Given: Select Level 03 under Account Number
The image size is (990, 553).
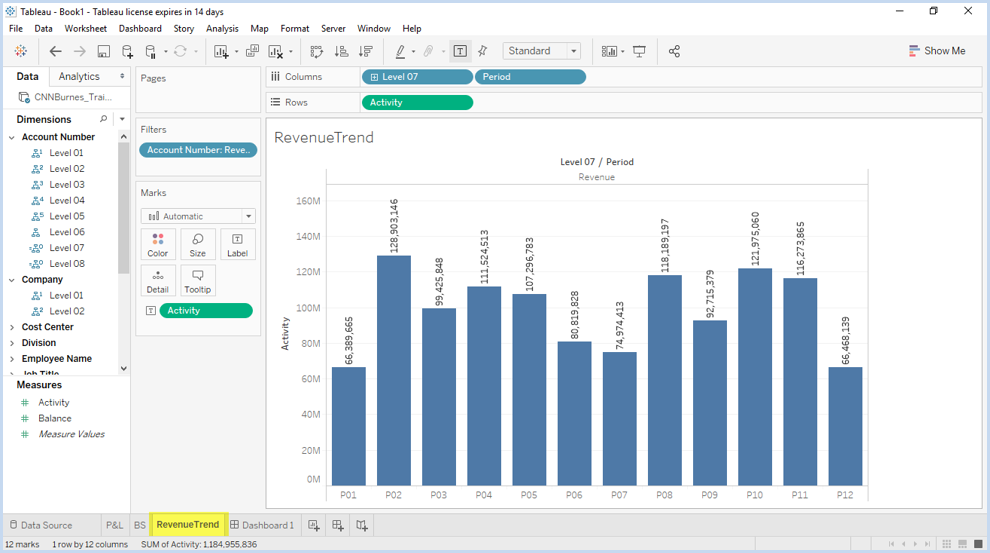Looking at the screenshot, I should [x=66, y=184].
